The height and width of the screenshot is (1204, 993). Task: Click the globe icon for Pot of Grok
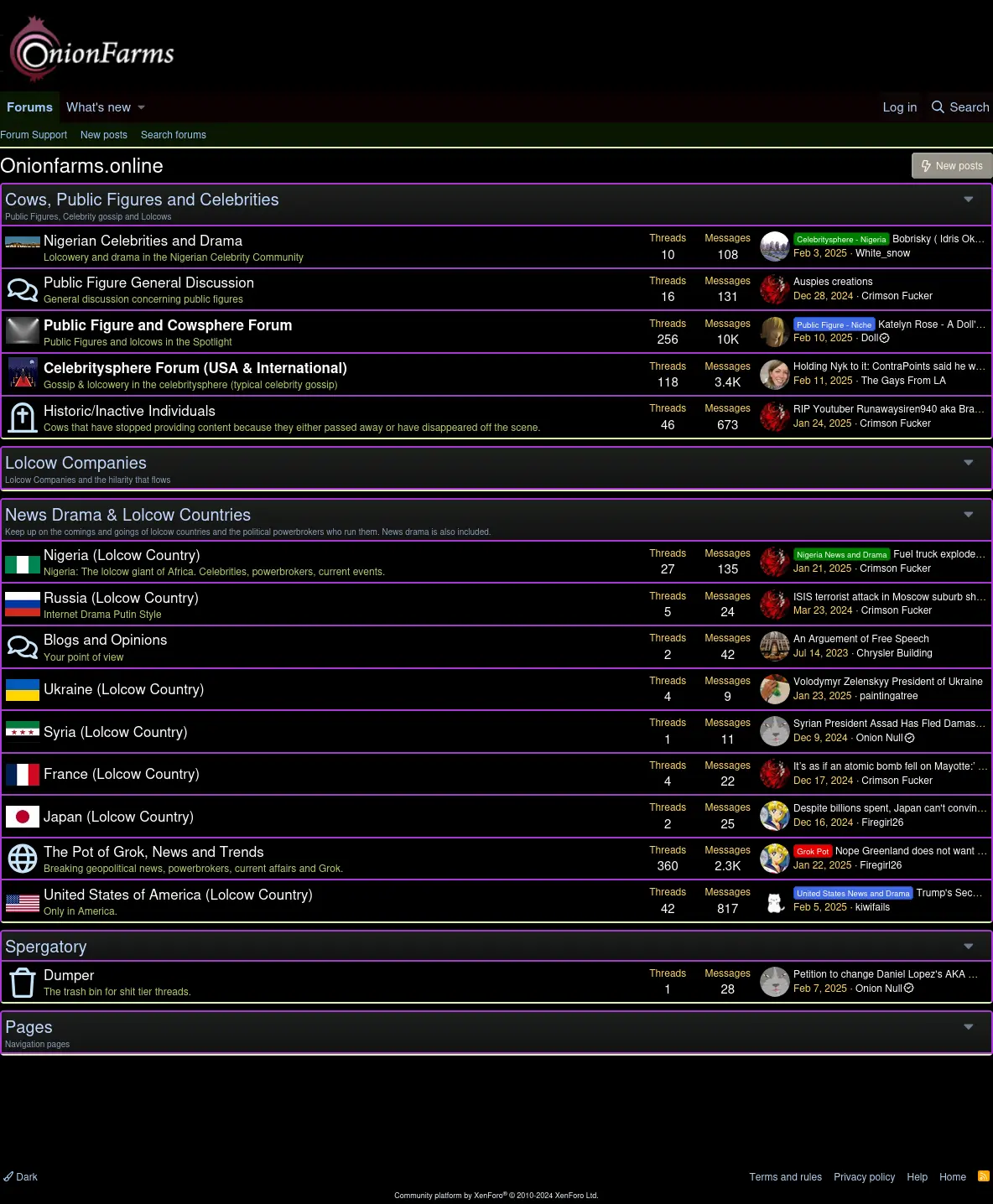(x=23, y=859)
